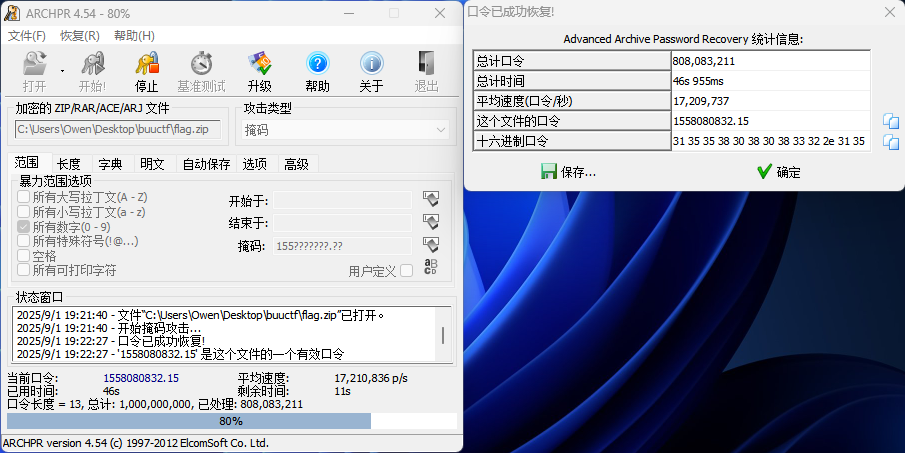Copy the 十六进制口令 hex password
The width and height of the screenshot is (905, 453).
tap(891, 141)
